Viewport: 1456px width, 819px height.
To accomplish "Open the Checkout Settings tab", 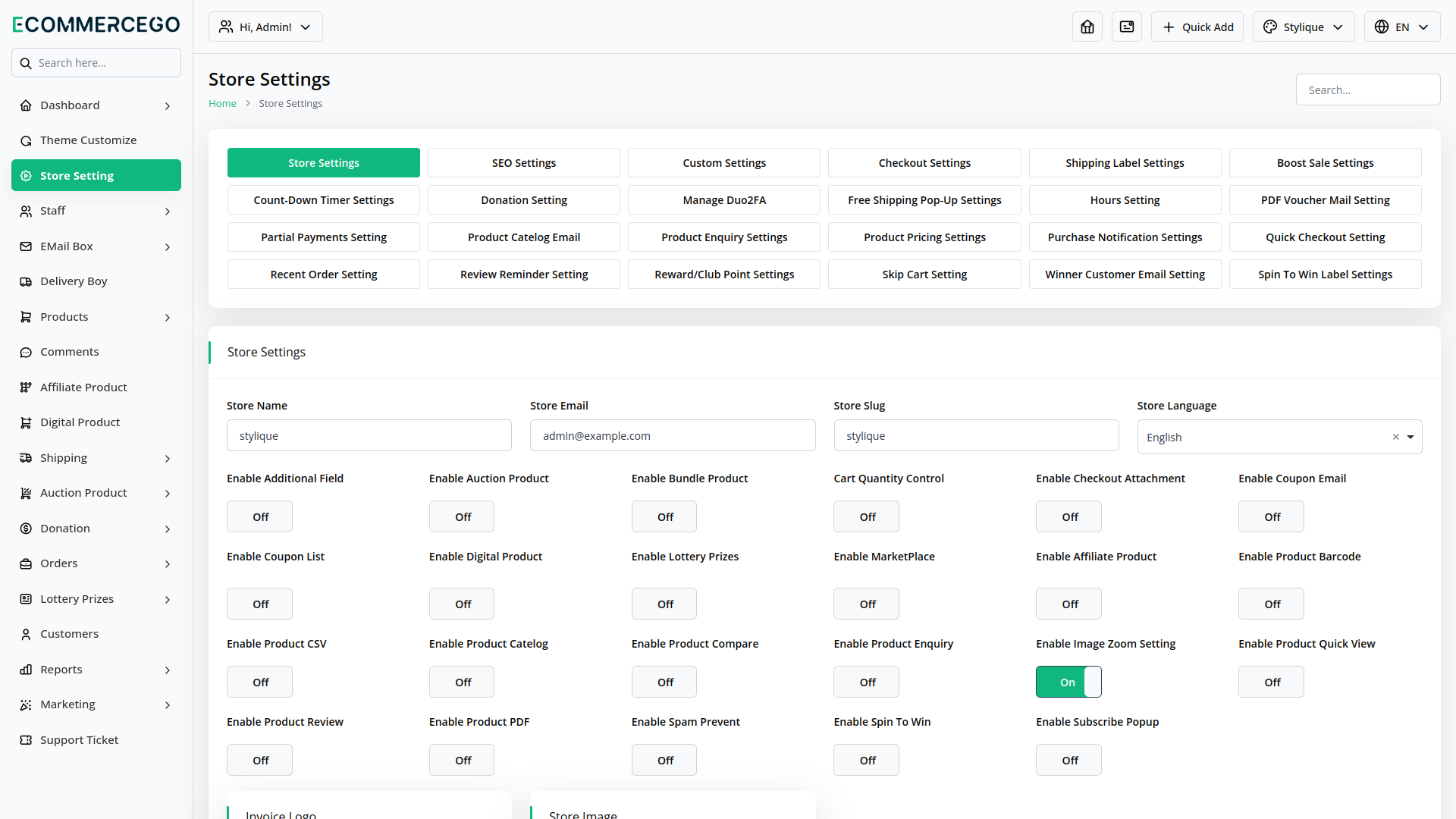I will (924, 162).
